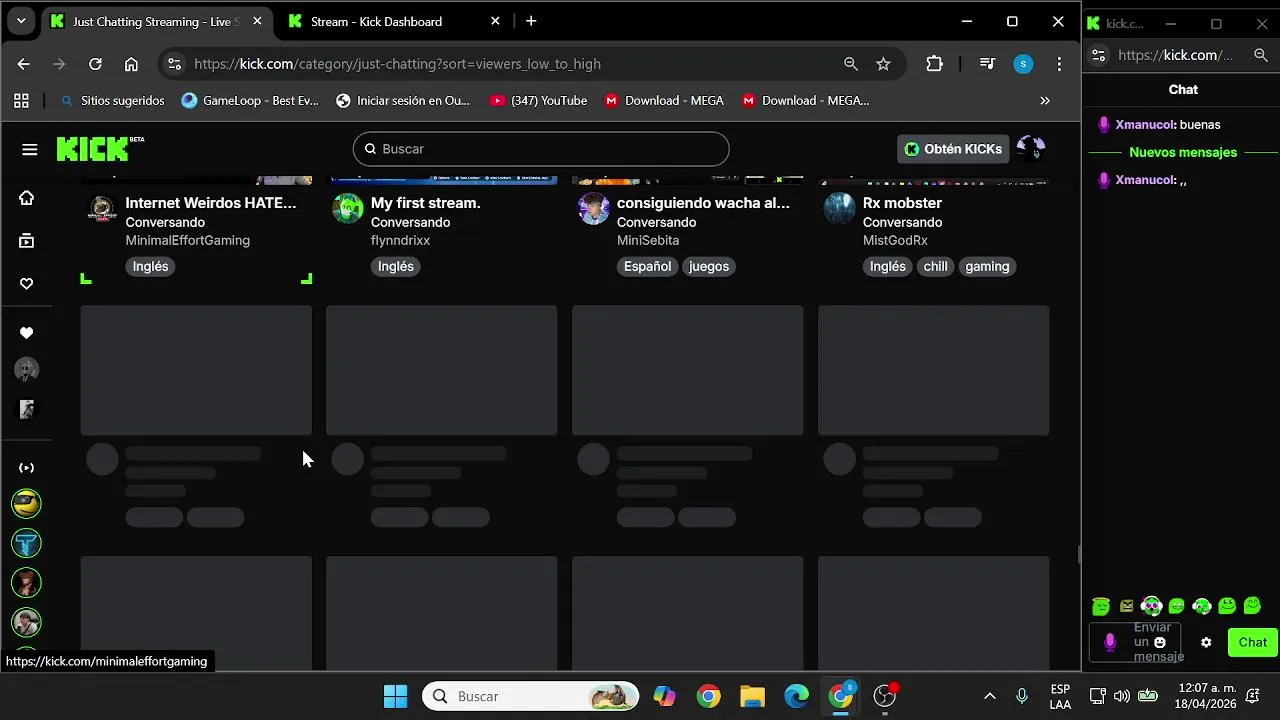The image size is (1280, 720).
Task: Click the purple microphone icon in chat box
Action: coord(1109,642)
